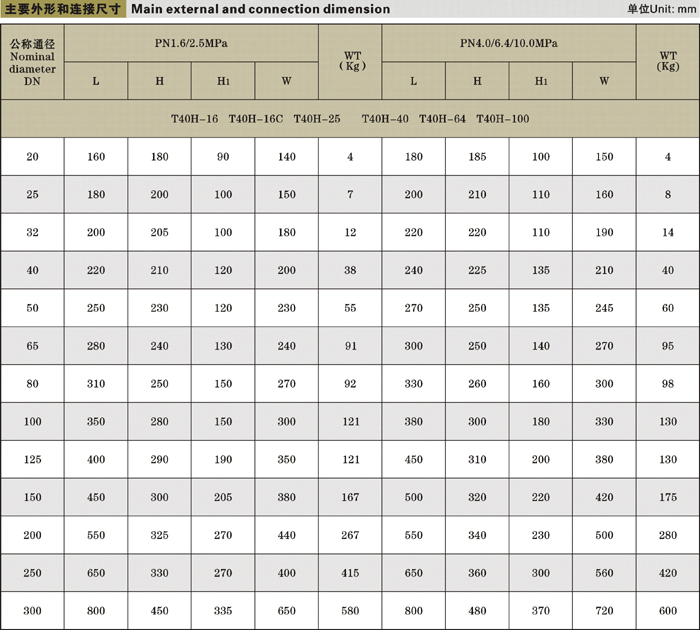Select the PN1.6/2.5MPa group header
The width and height of the screenshot is (700, 630).
pyautogui.click(x=191, y=43)
